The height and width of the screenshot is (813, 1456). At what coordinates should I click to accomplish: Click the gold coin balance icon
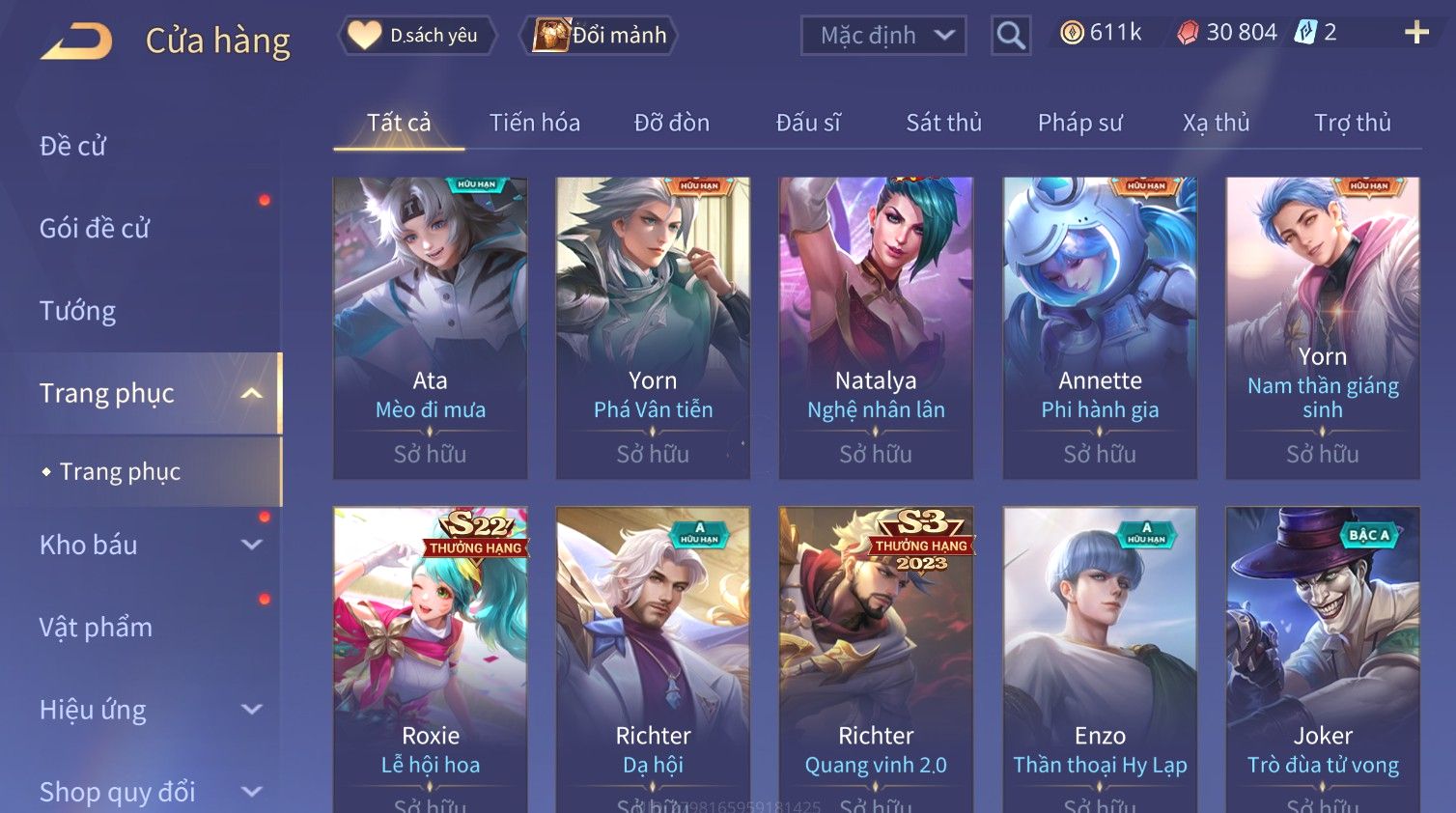coord(1072,33)
